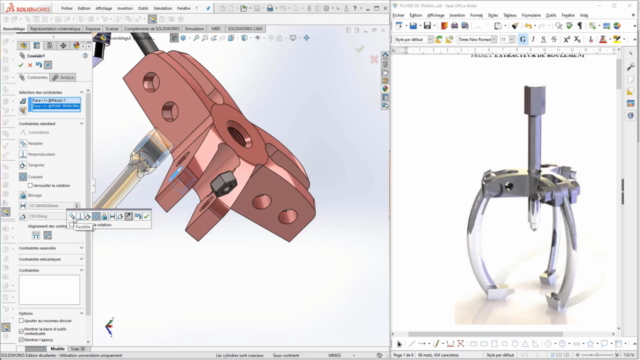The image size is (640, 360).
Task: Switch to Esquisse ribbon tab
Action: [x=93, y=29]
